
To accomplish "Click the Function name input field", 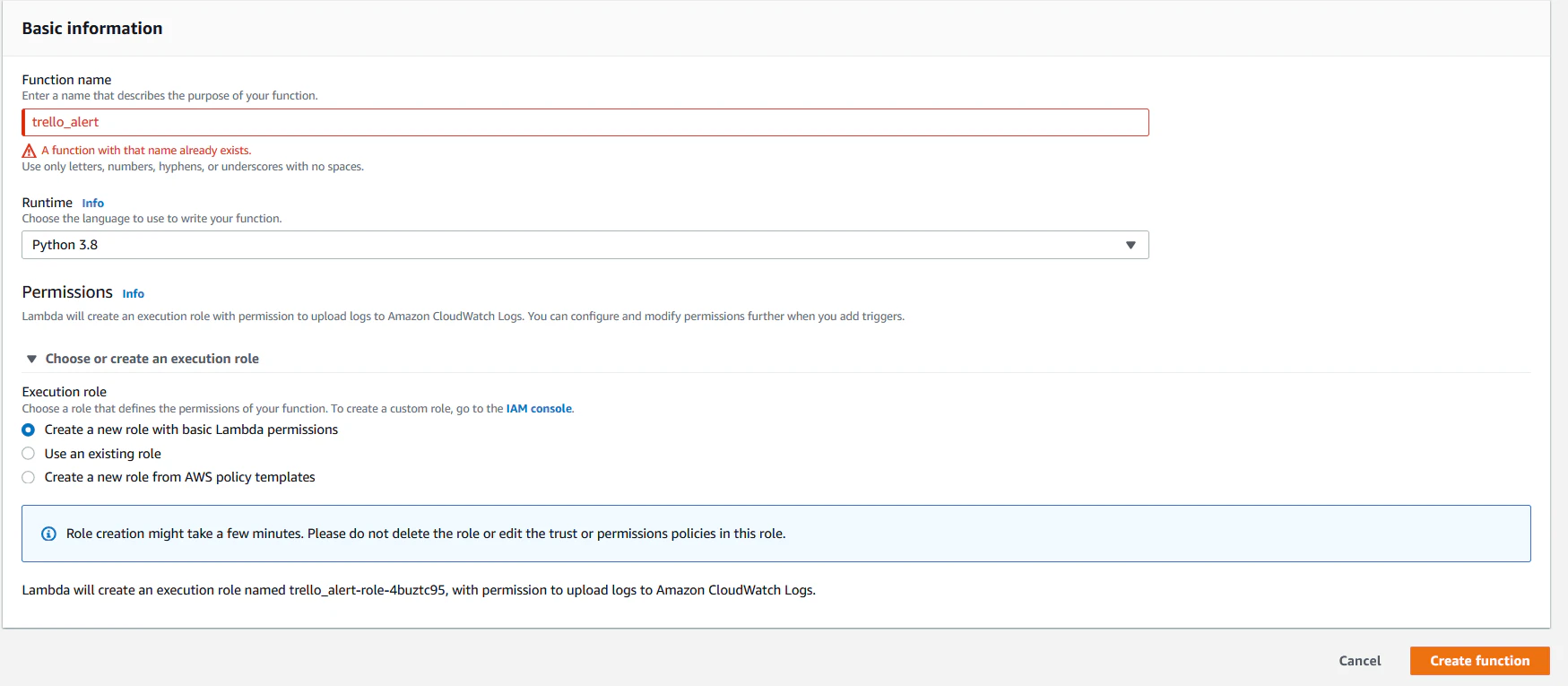I will pos(585,122).
